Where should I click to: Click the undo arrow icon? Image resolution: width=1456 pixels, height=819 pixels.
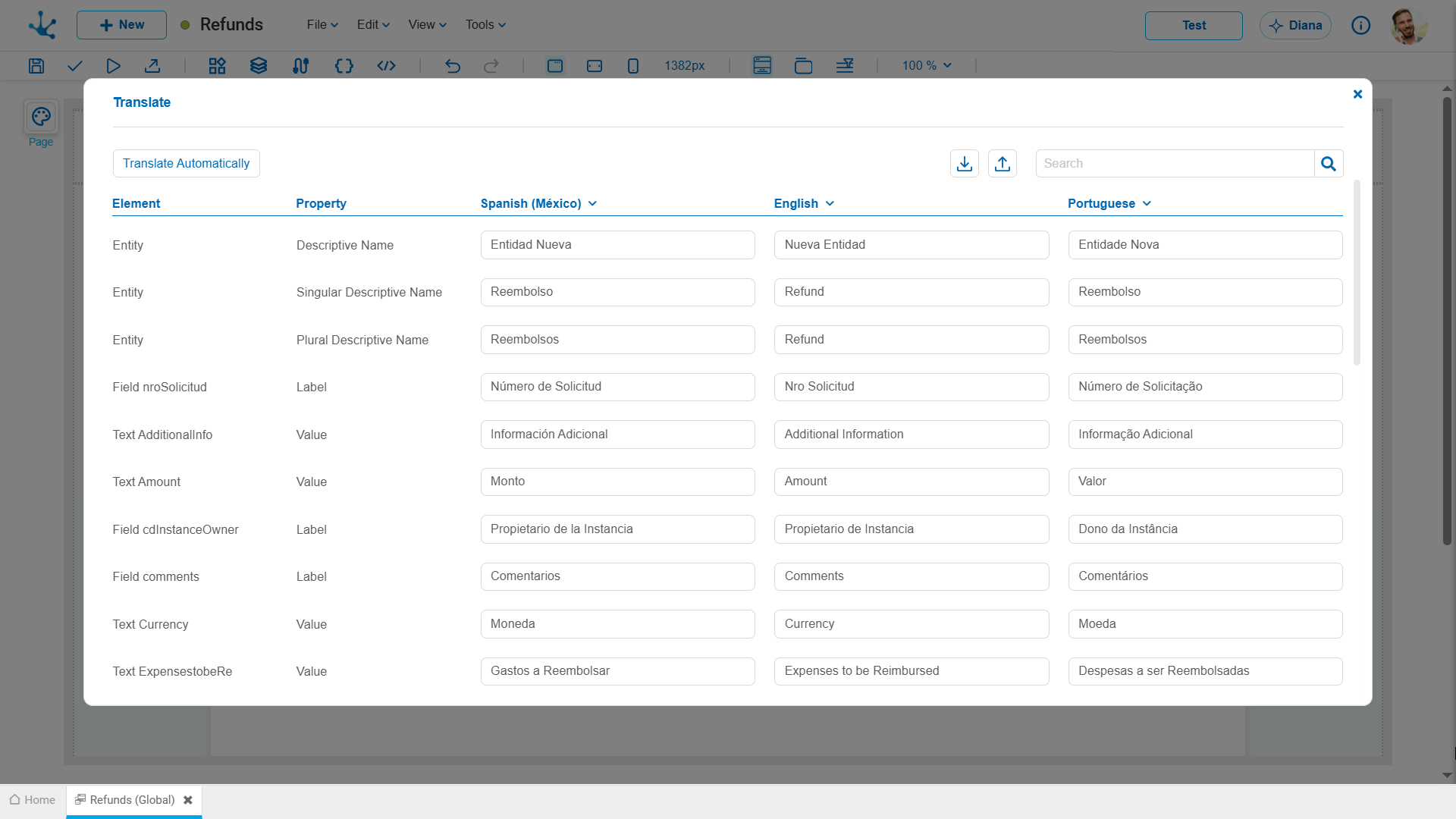coord(453,66)
